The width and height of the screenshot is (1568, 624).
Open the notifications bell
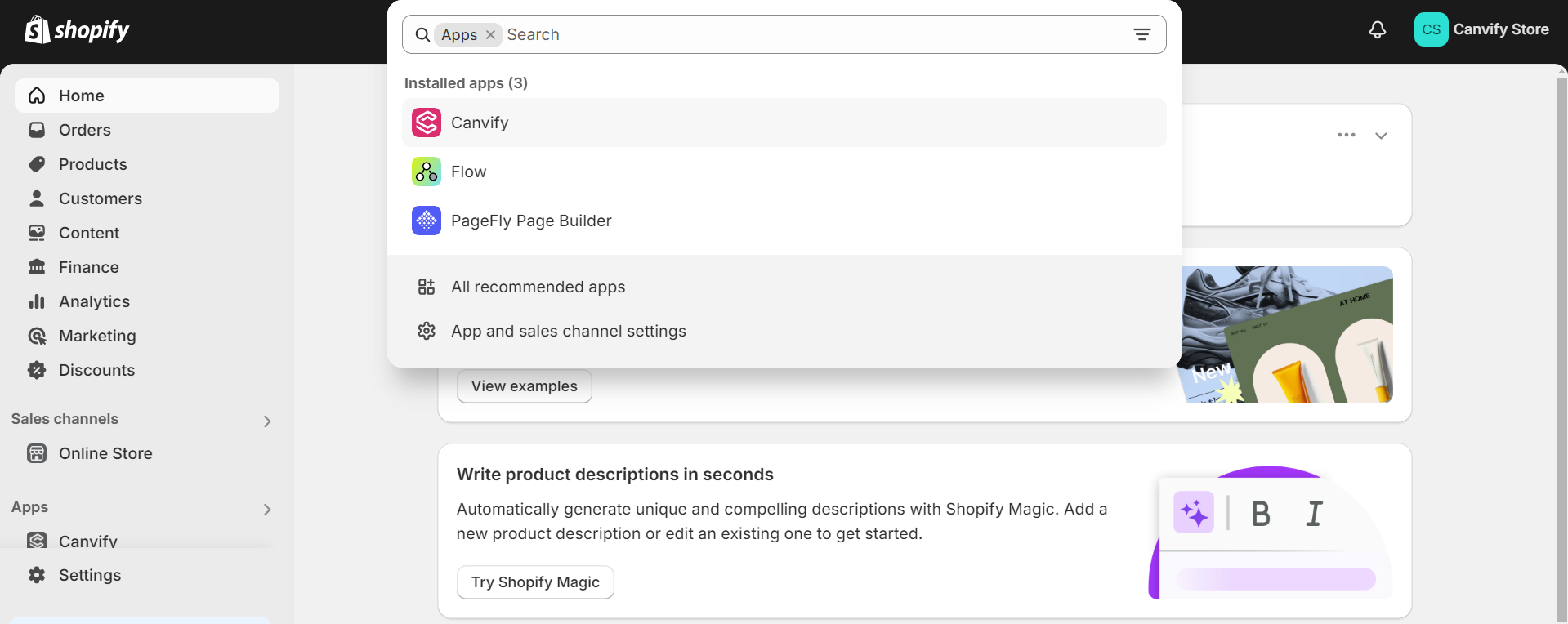click(1378, 30)
